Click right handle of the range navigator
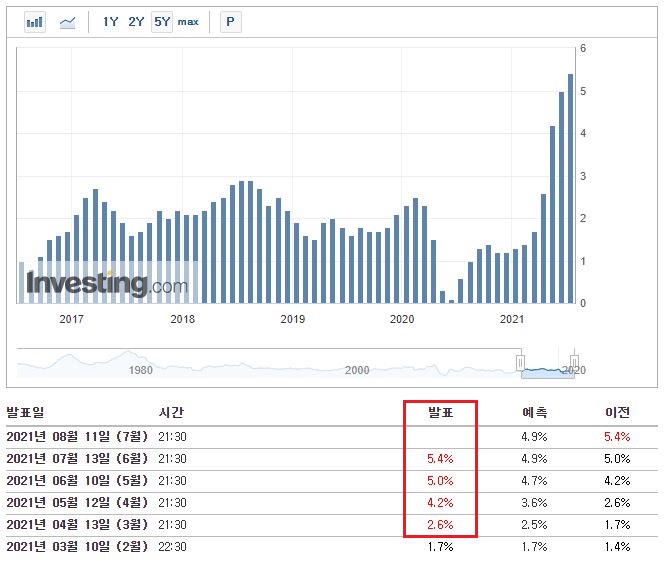 [574, 363]
